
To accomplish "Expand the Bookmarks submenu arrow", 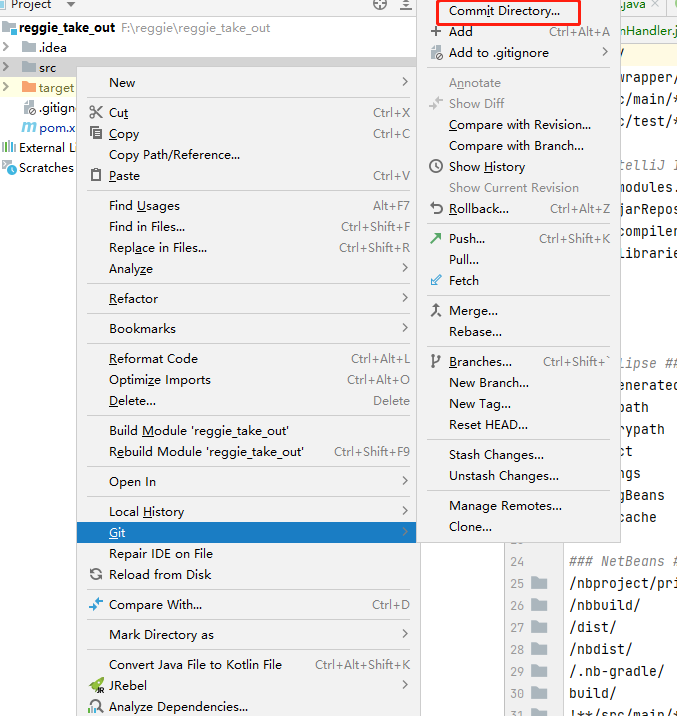I will (405, 328).
